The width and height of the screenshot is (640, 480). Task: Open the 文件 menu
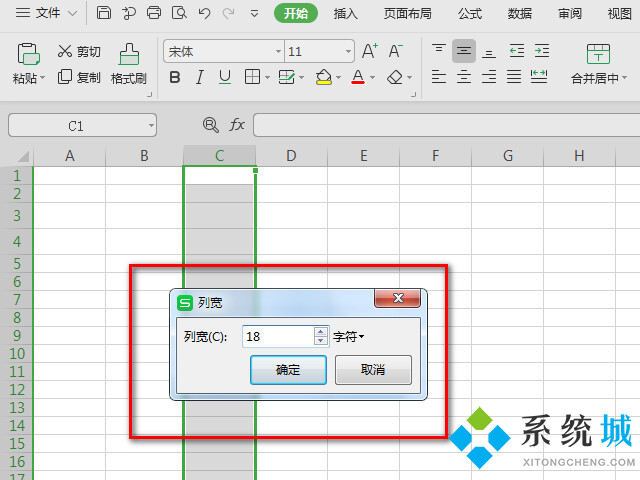[x=46, y=13]
